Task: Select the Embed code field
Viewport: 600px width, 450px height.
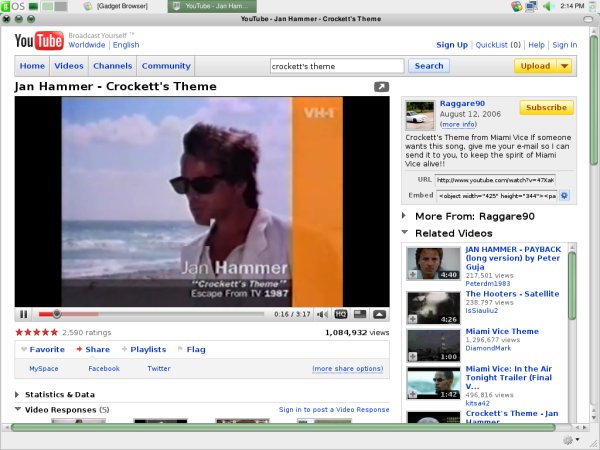Action: point(497,196)
